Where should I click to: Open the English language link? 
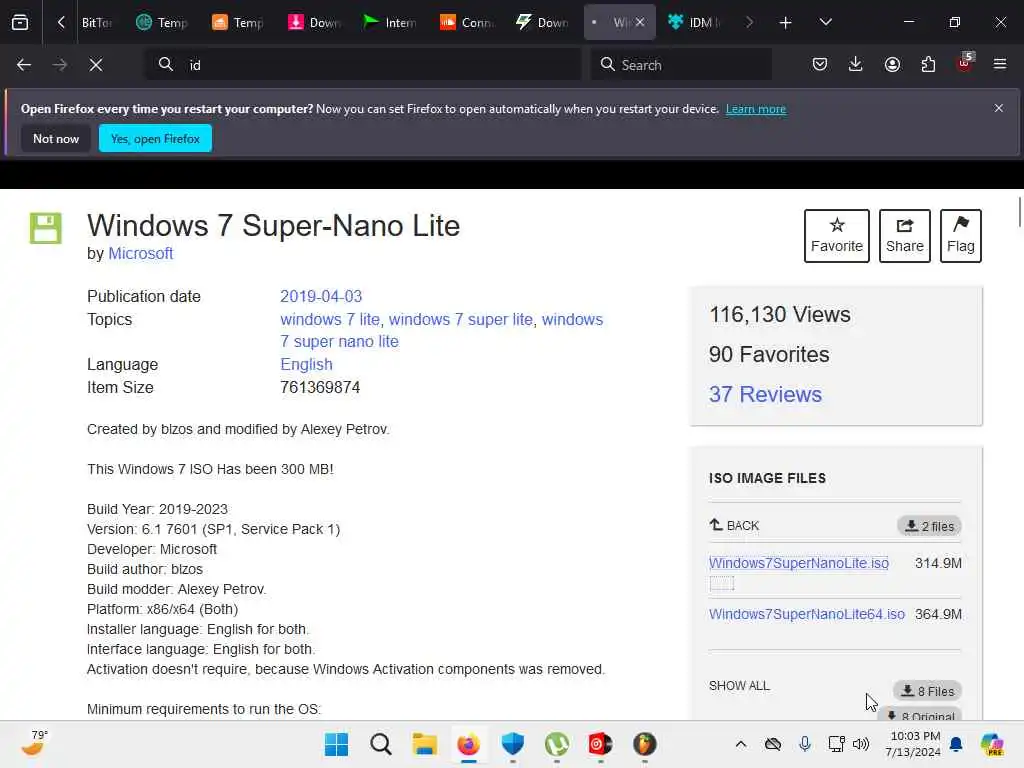tap(306, 364)
